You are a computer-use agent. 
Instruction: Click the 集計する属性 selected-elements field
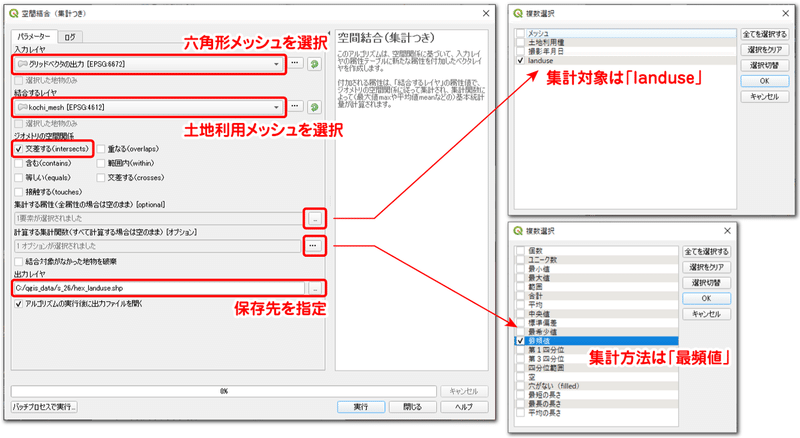point(158,218)
